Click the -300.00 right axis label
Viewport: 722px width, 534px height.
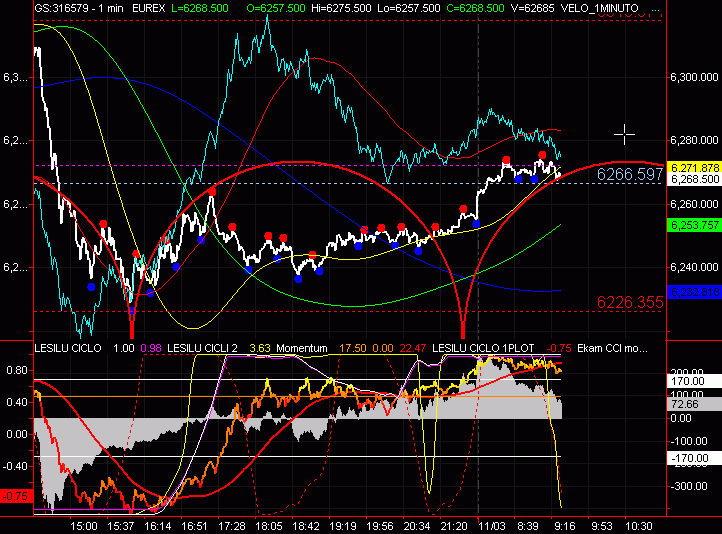pyautogui.click(x=689, y=486)
